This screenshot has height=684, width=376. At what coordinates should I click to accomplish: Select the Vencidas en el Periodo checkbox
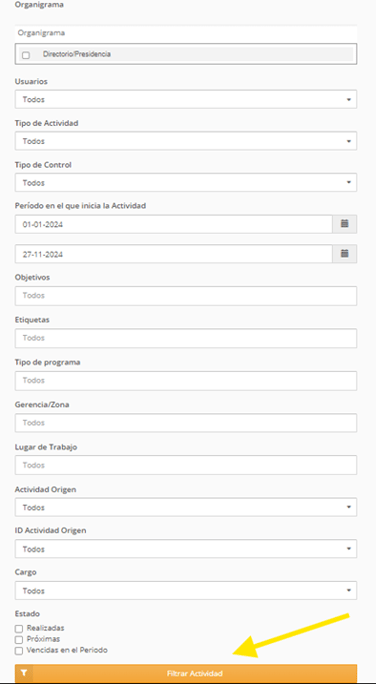click(x=19, y=651)
